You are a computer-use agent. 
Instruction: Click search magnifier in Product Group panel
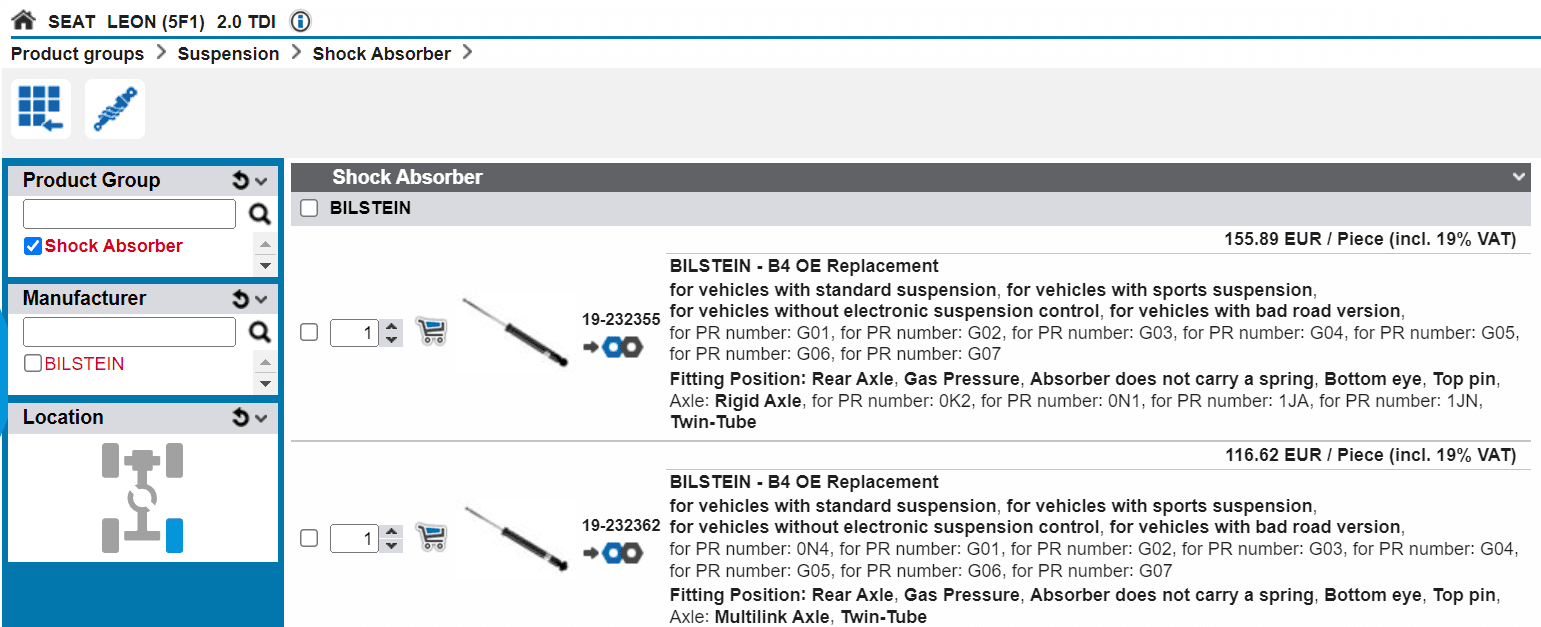(x=260, y=214)
